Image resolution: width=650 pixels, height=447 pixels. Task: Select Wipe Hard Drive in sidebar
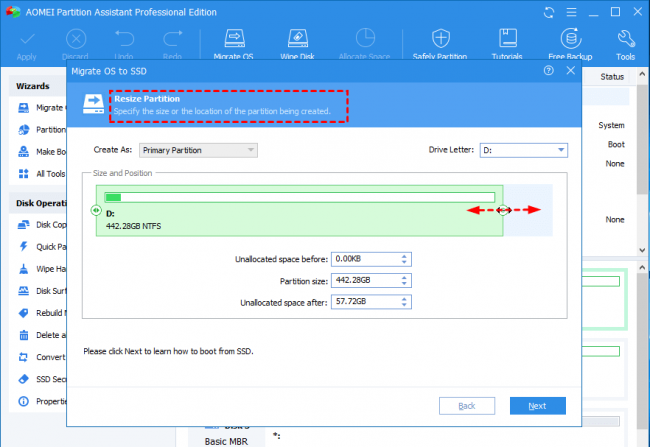(x=42, y=269)
